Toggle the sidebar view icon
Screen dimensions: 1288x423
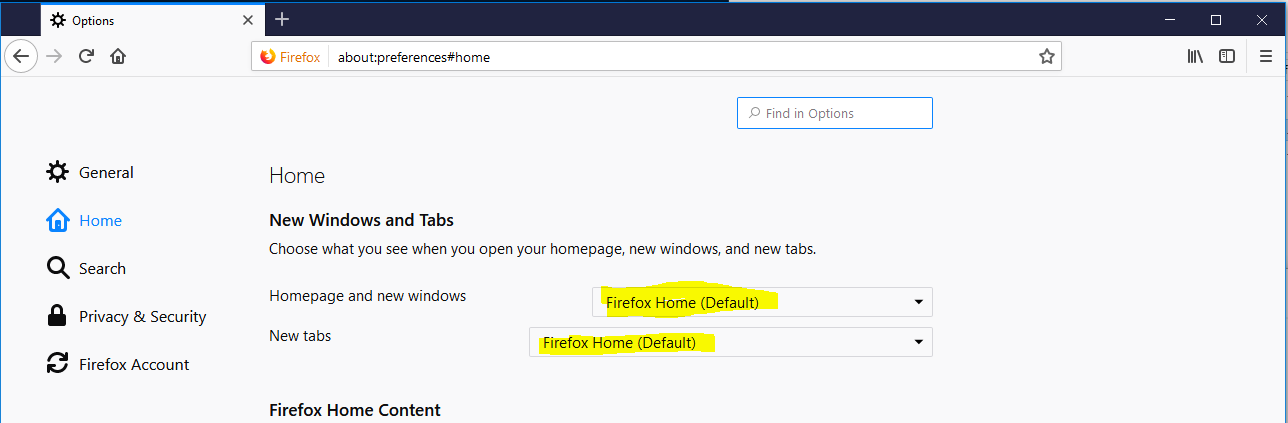1227,56
